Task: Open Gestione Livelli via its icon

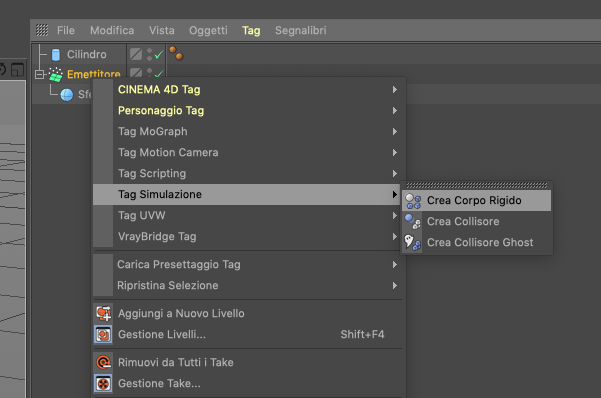Action: click(x=103, y=334)
